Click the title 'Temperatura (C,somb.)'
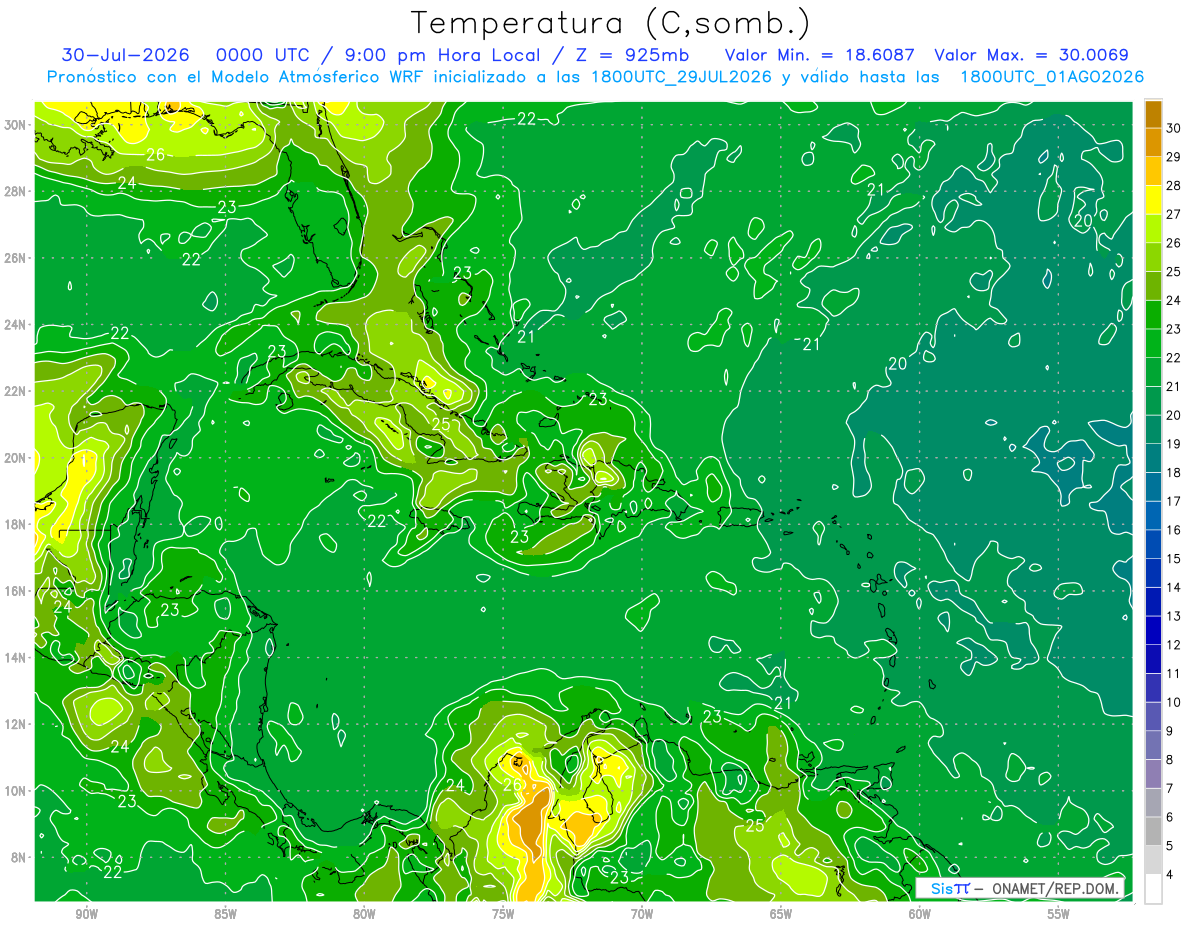 point(611,23)
